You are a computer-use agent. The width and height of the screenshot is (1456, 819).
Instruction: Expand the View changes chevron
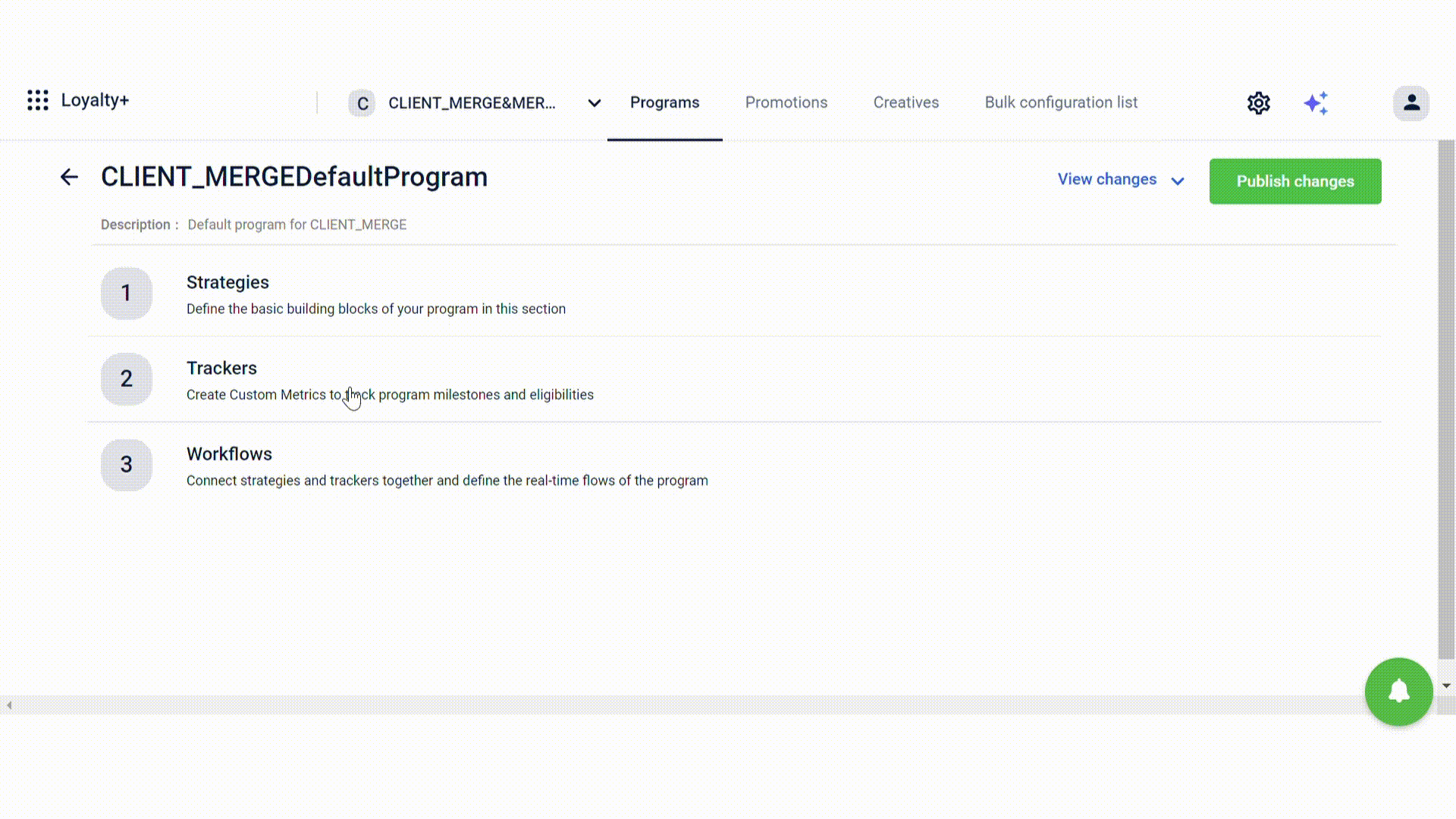pyautogui.click(x=1180, y=181)
